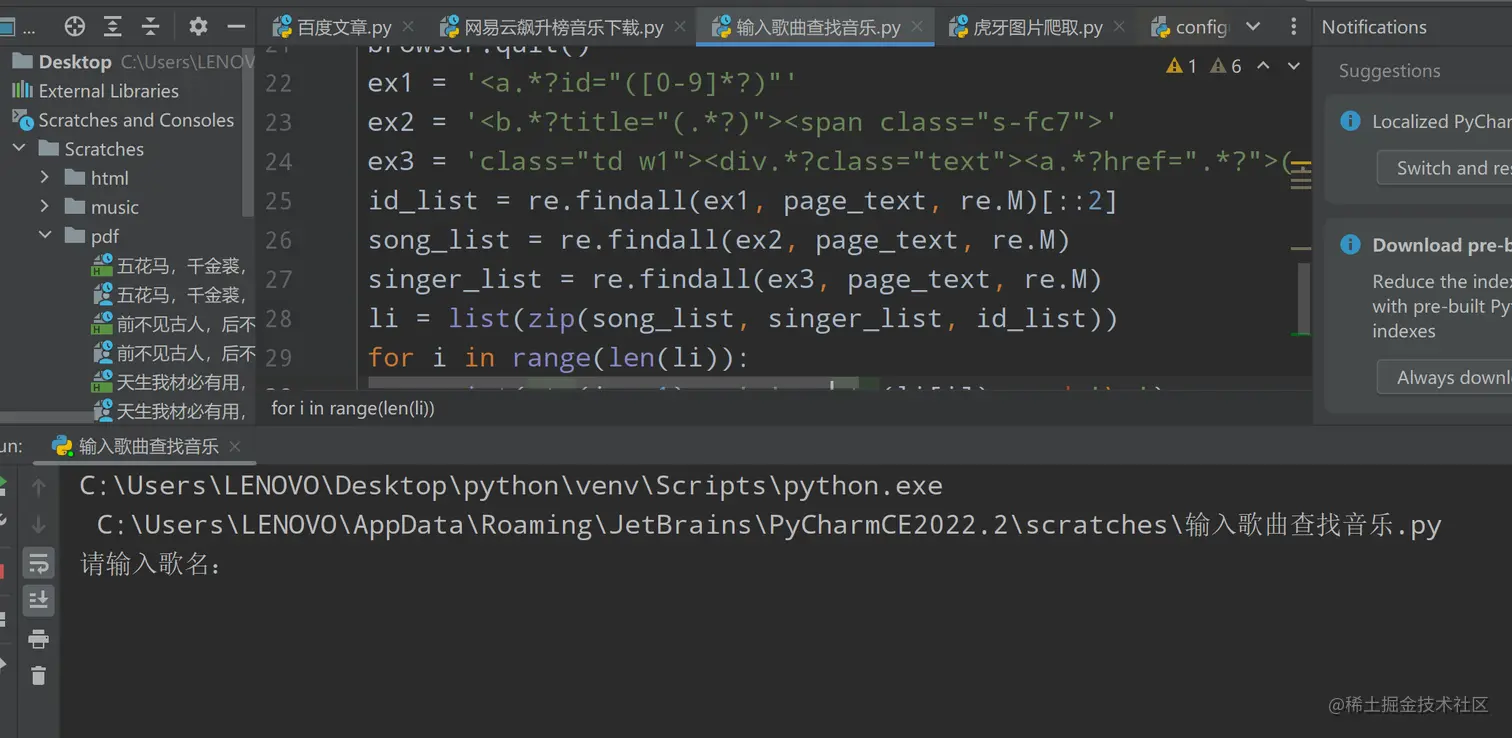Expand the music folder
The image size is (1512, 738).
pyautogui.click(x=45, y=207)
